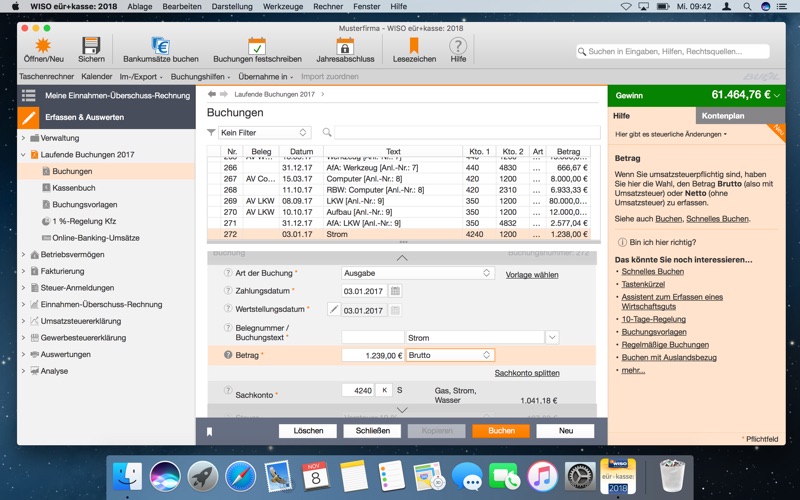Expand the Gewinn amount chevron
The height and width of the screenshot is (500, 800).
(x=777, y=95)
